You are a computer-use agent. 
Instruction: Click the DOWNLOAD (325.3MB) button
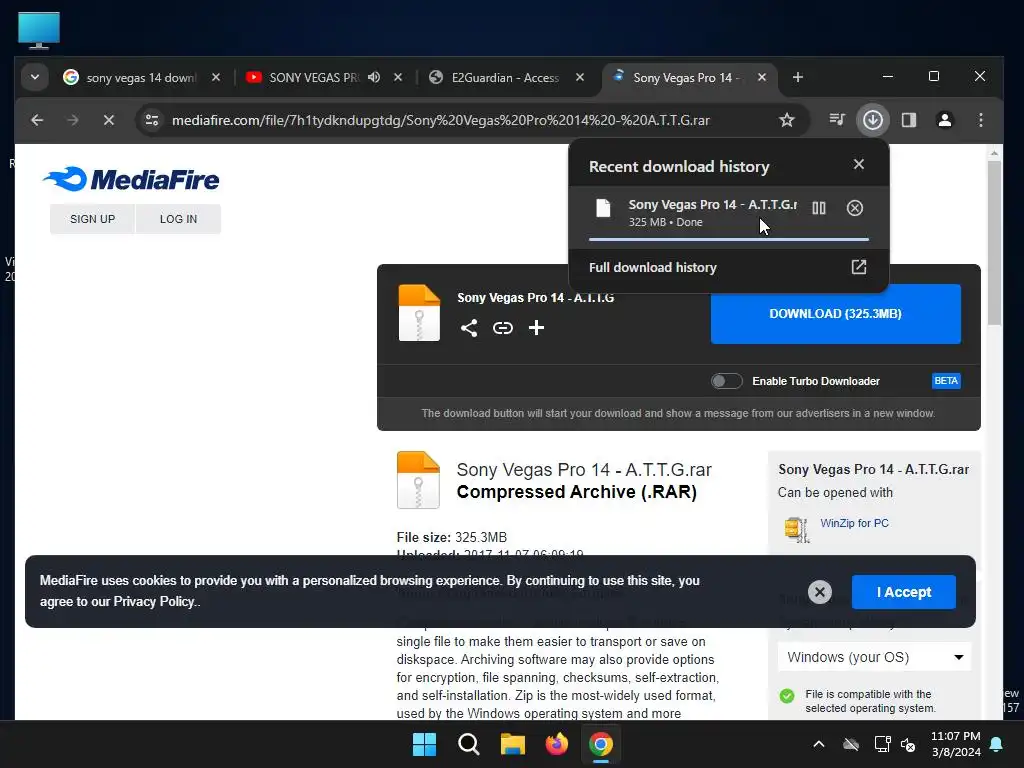click(x=835, y=313)
